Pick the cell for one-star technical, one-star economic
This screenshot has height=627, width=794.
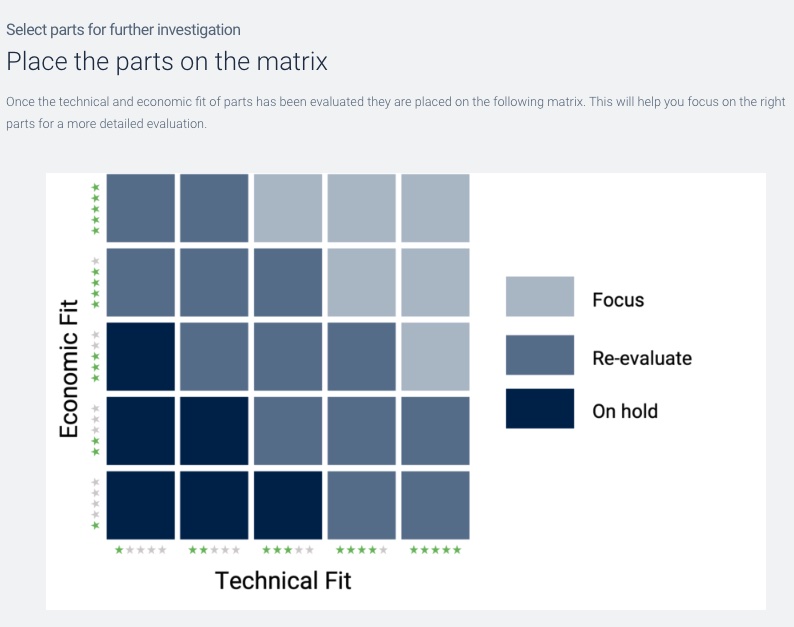click(x=141, y=505)
